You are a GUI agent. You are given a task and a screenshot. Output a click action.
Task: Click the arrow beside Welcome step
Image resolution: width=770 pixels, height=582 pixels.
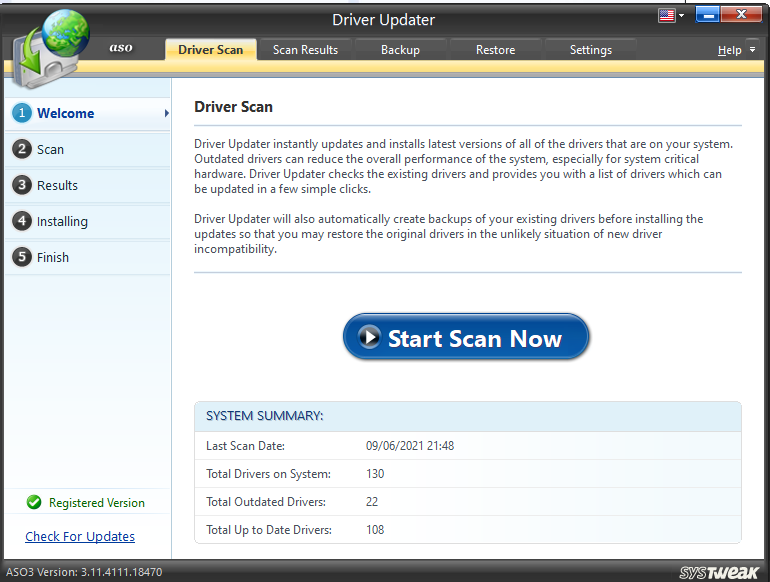coord(166,113)
